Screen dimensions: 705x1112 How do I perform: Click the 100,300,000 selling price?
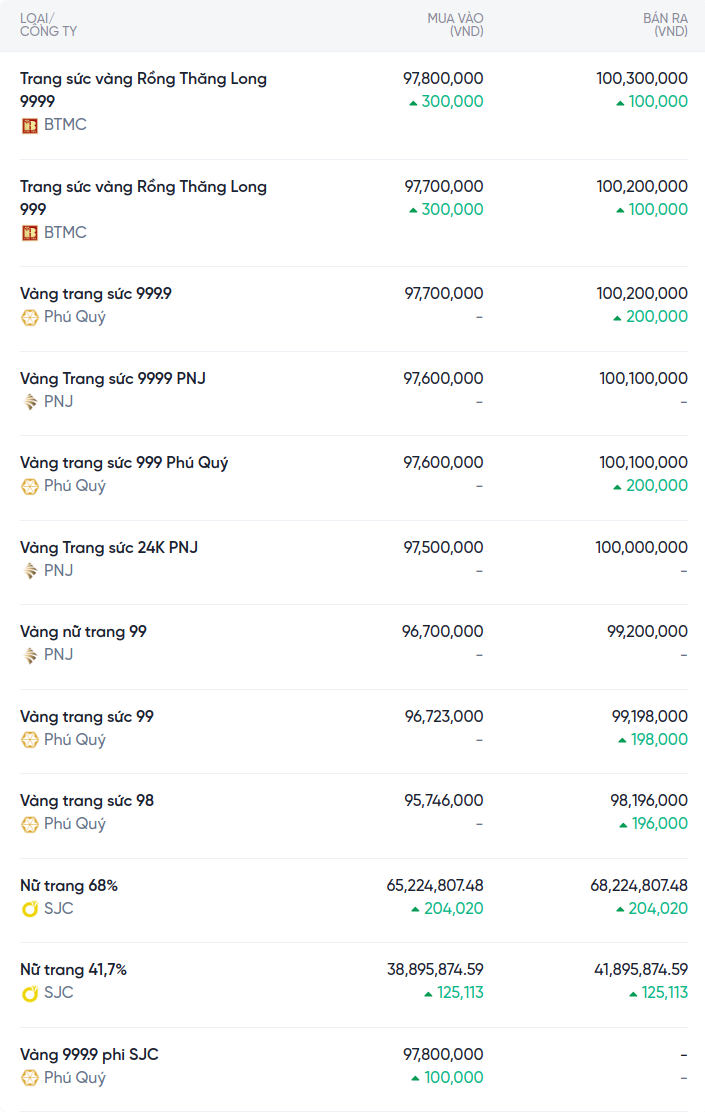641,78
